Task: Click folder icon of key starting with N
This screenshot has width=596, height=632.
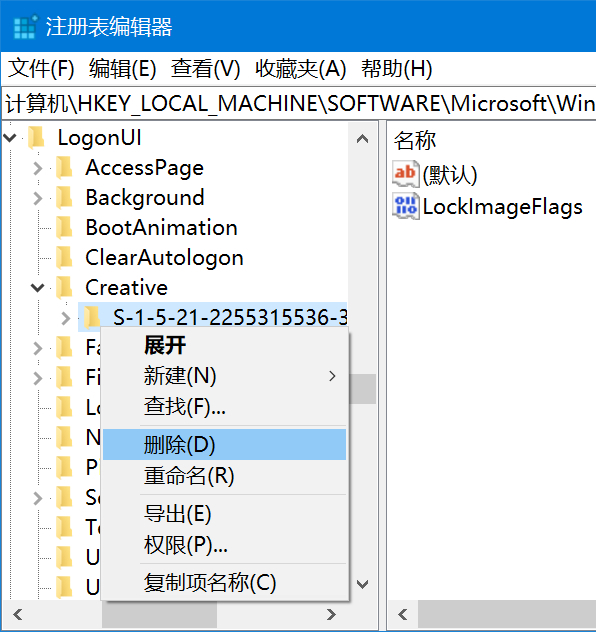Action: (64, 438)
